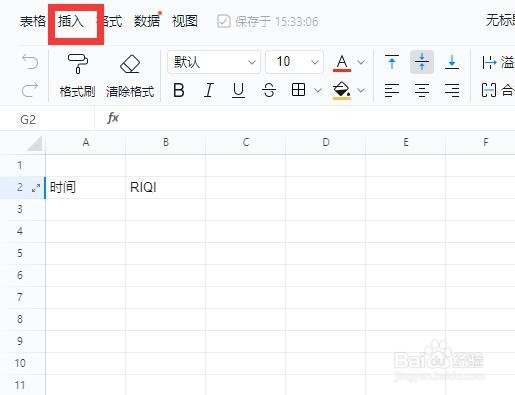Click the saved time 15:33:06 text

click(x=297, y=22)
